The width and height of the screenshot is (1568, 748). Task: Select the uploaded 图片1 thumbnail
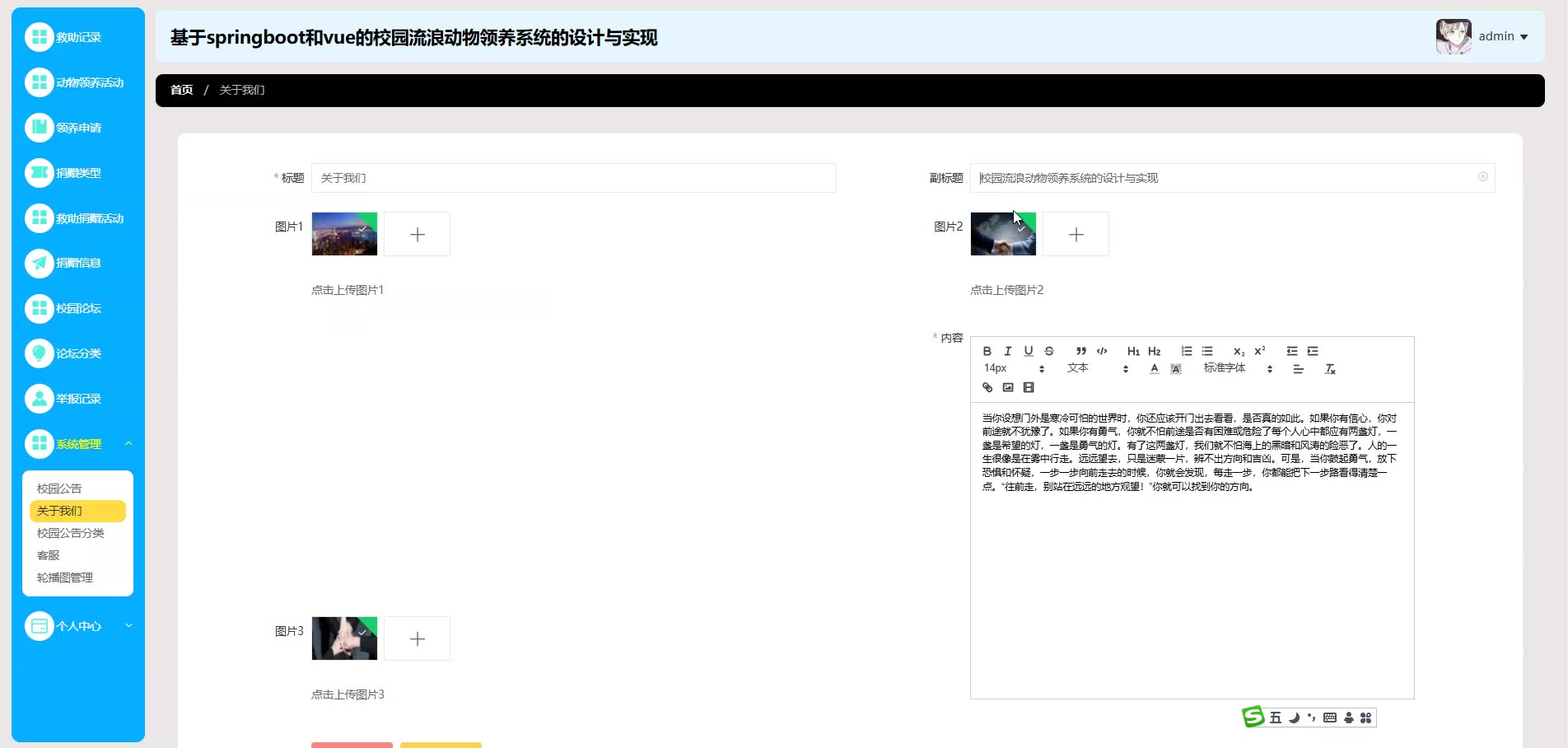[344, 234]
